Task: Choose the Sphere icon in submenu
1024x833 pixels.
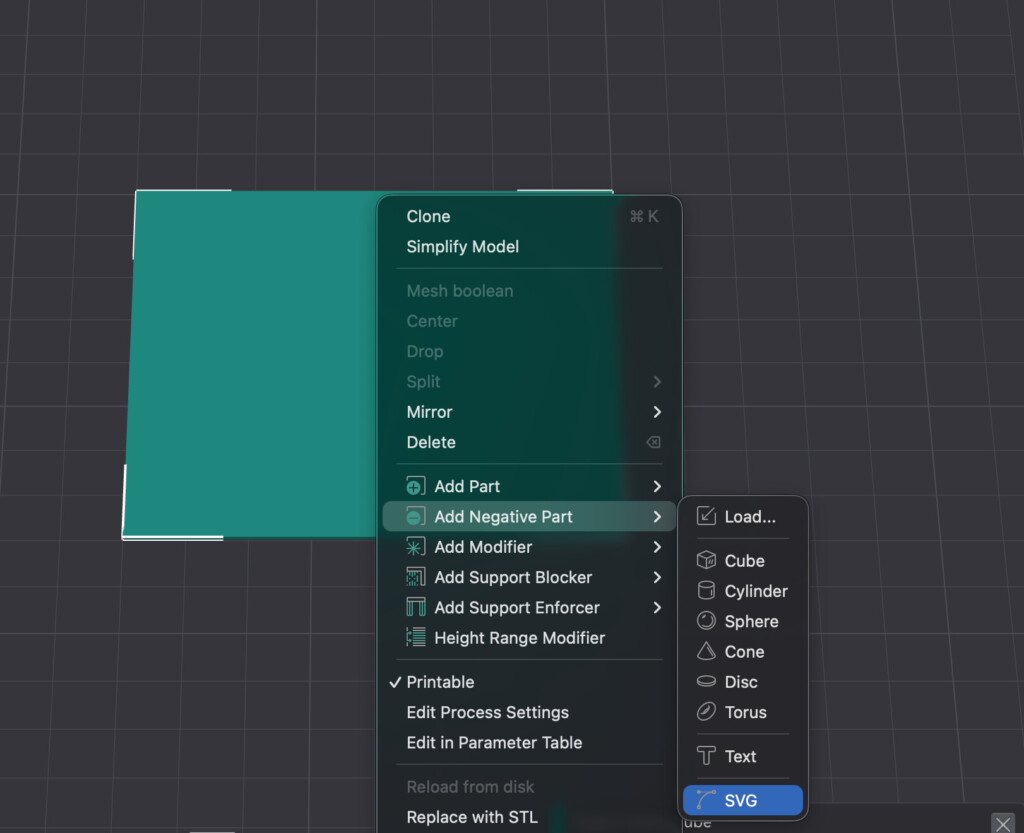Action: pos(706,621)
